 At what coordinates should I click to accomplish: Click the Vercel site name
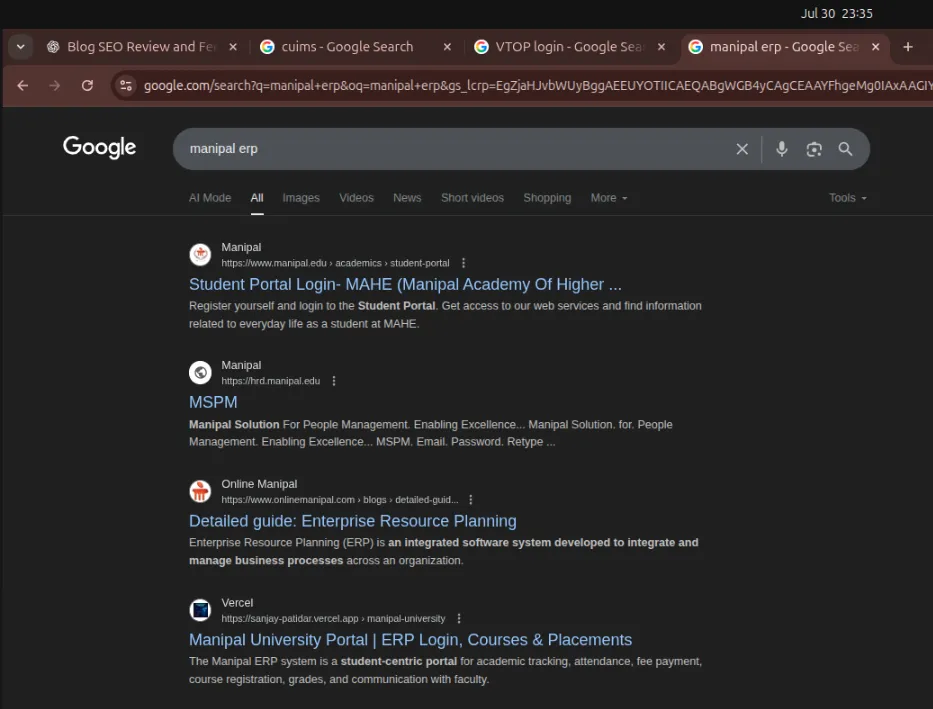tap(237, 603)
